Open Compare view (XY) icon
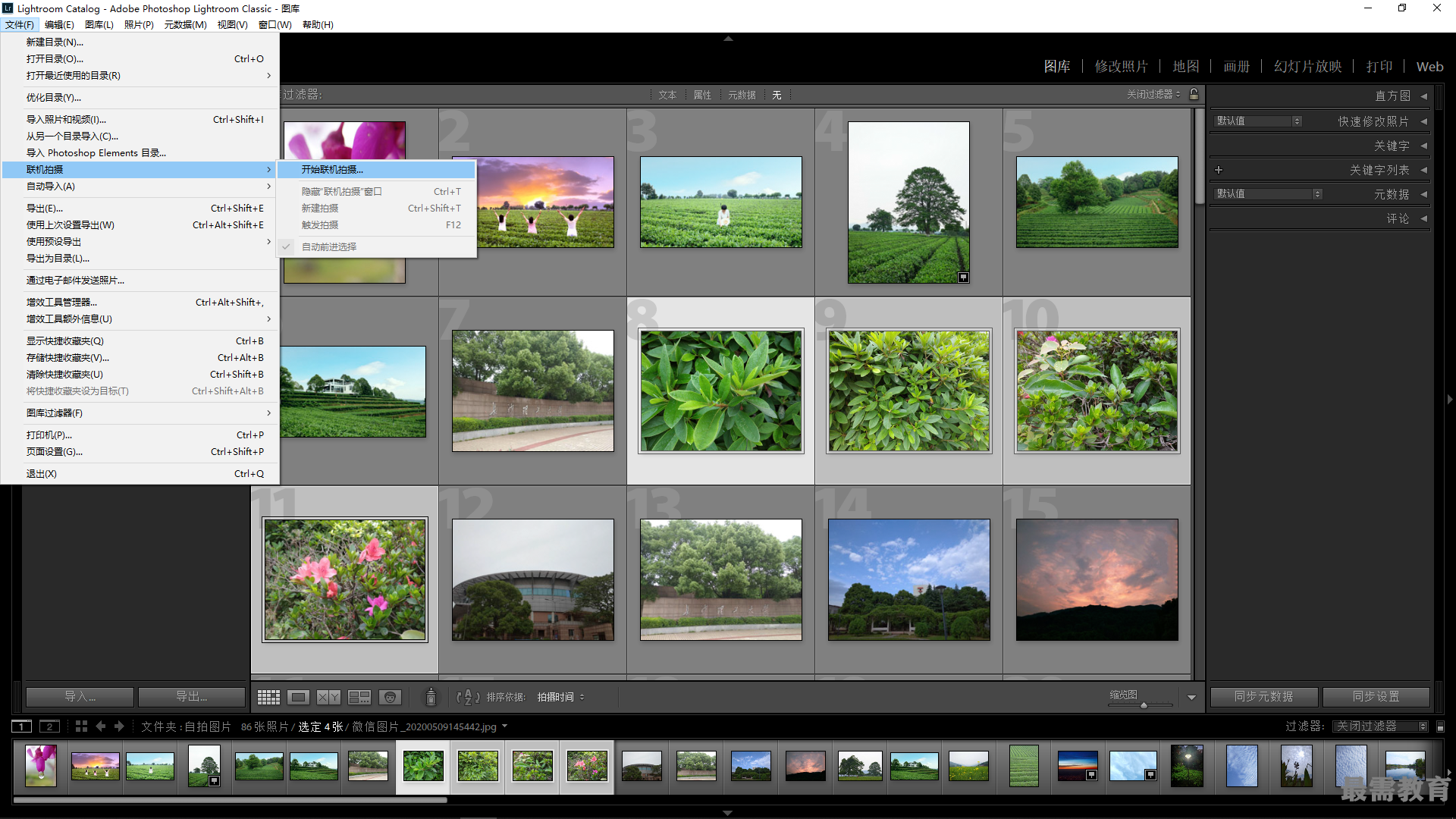The height and width of the screenshot is (819, 1456). [329, 697]
